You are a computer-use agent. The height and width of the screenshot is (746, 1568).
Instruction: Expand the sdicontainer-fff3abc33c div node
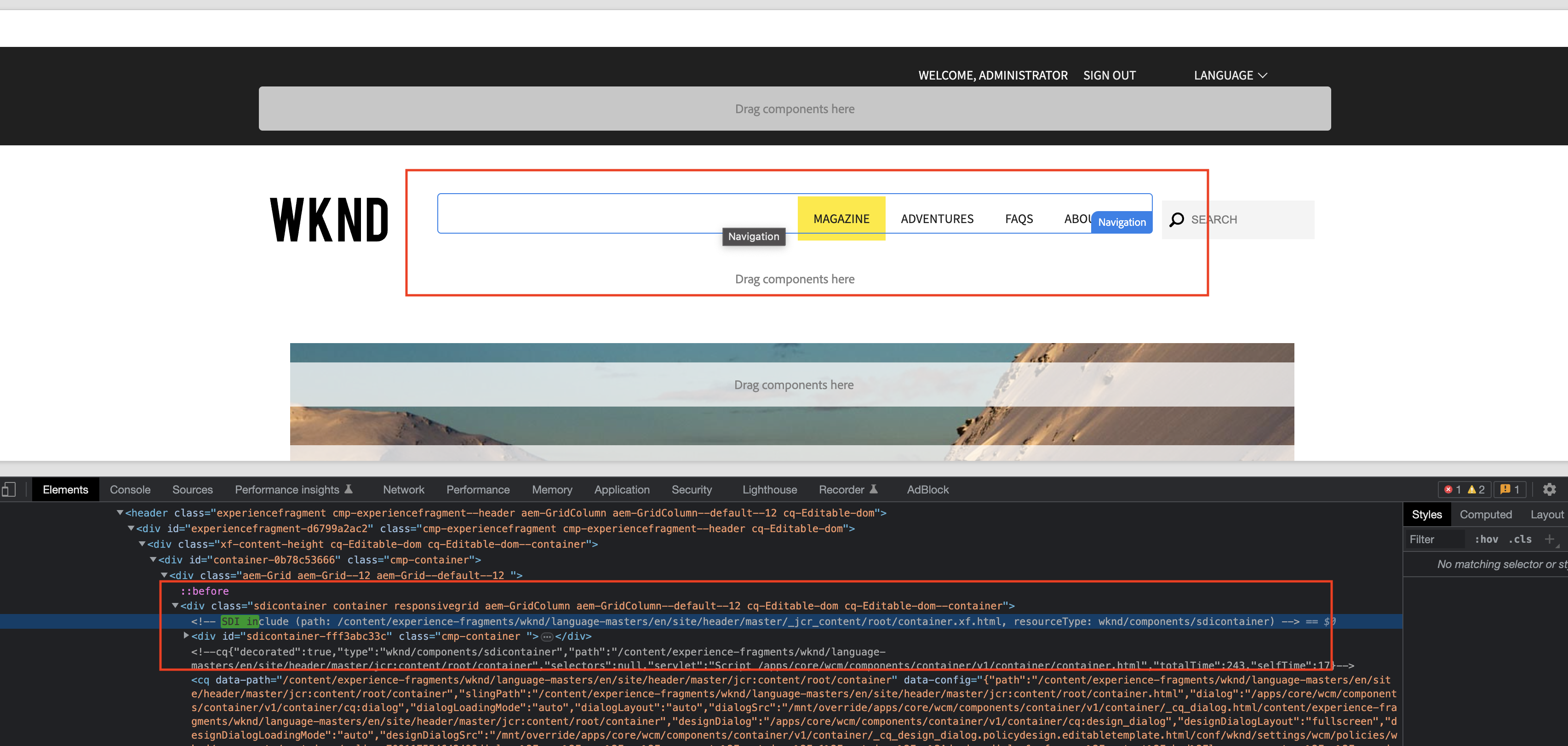pyautogui.click(x=186, y=636)
